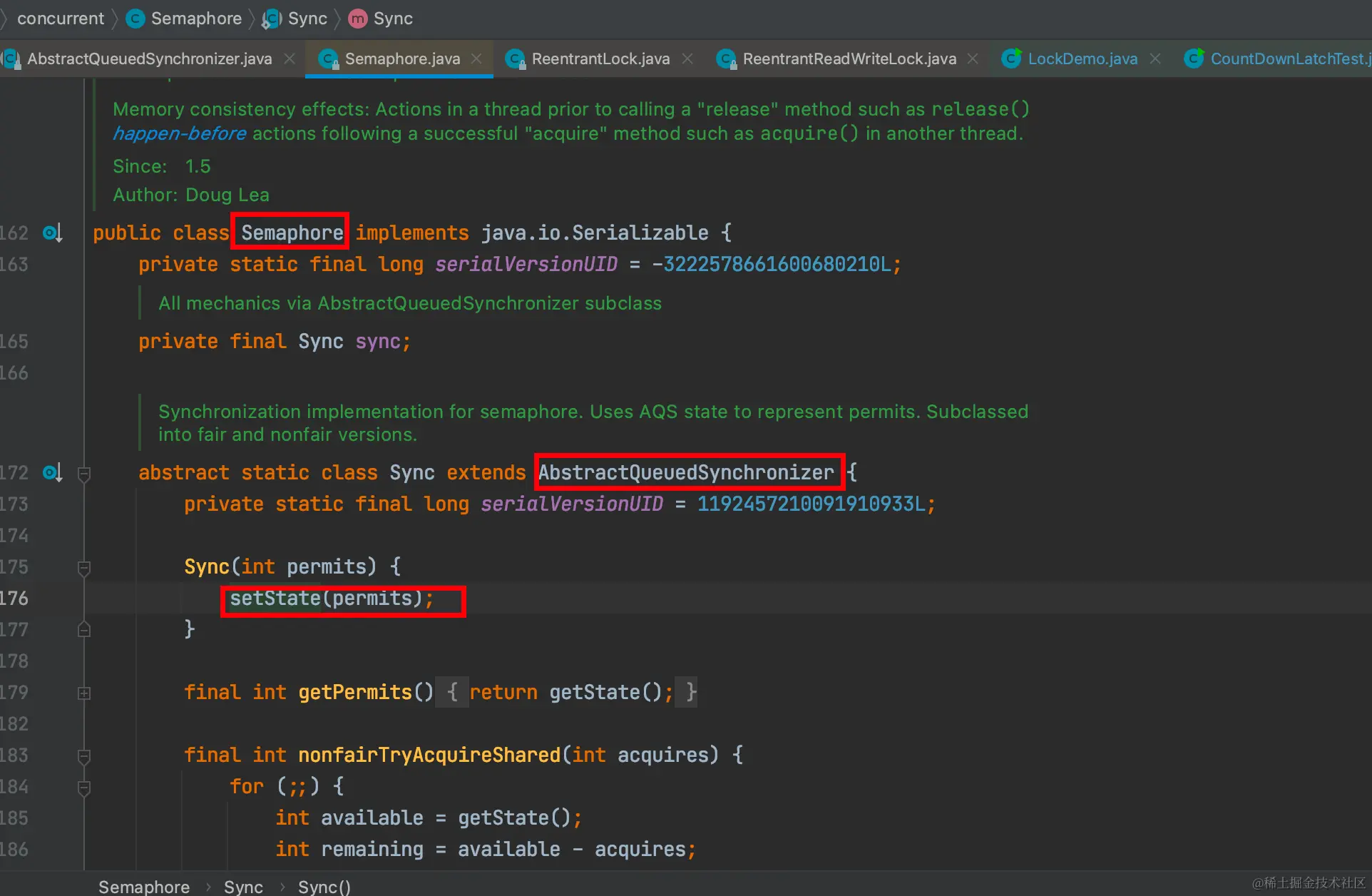Screen dimensions: 1372x896
Task: Click the Sync method icon in breadcrumb
Action: 357,19
